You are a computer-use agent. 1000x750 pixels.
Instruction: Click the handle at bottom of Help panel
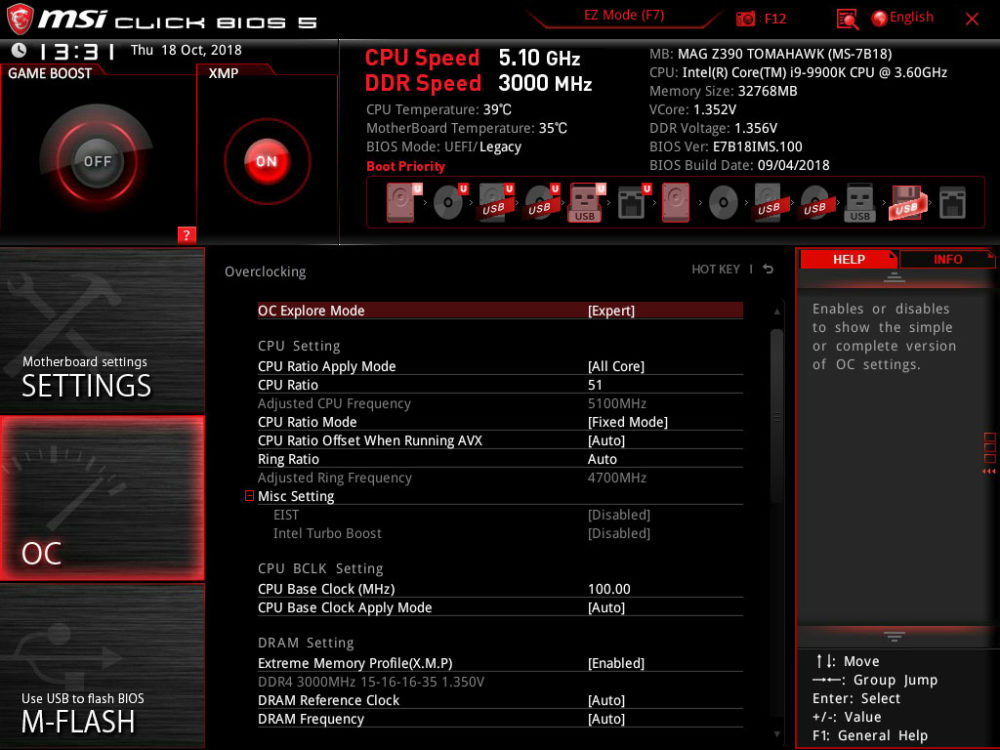(893, 636)
